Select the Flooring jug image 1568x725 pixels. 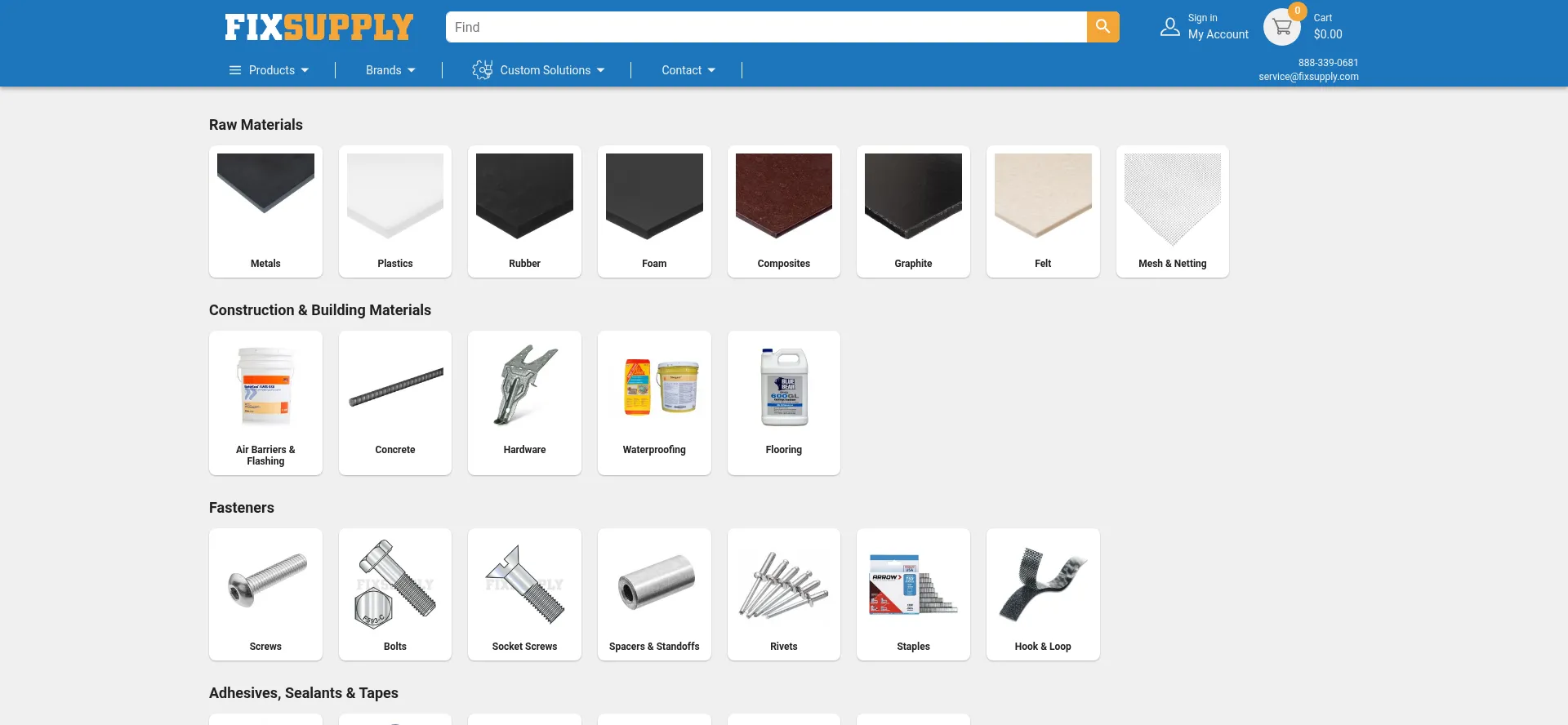[x=784, y=386]
